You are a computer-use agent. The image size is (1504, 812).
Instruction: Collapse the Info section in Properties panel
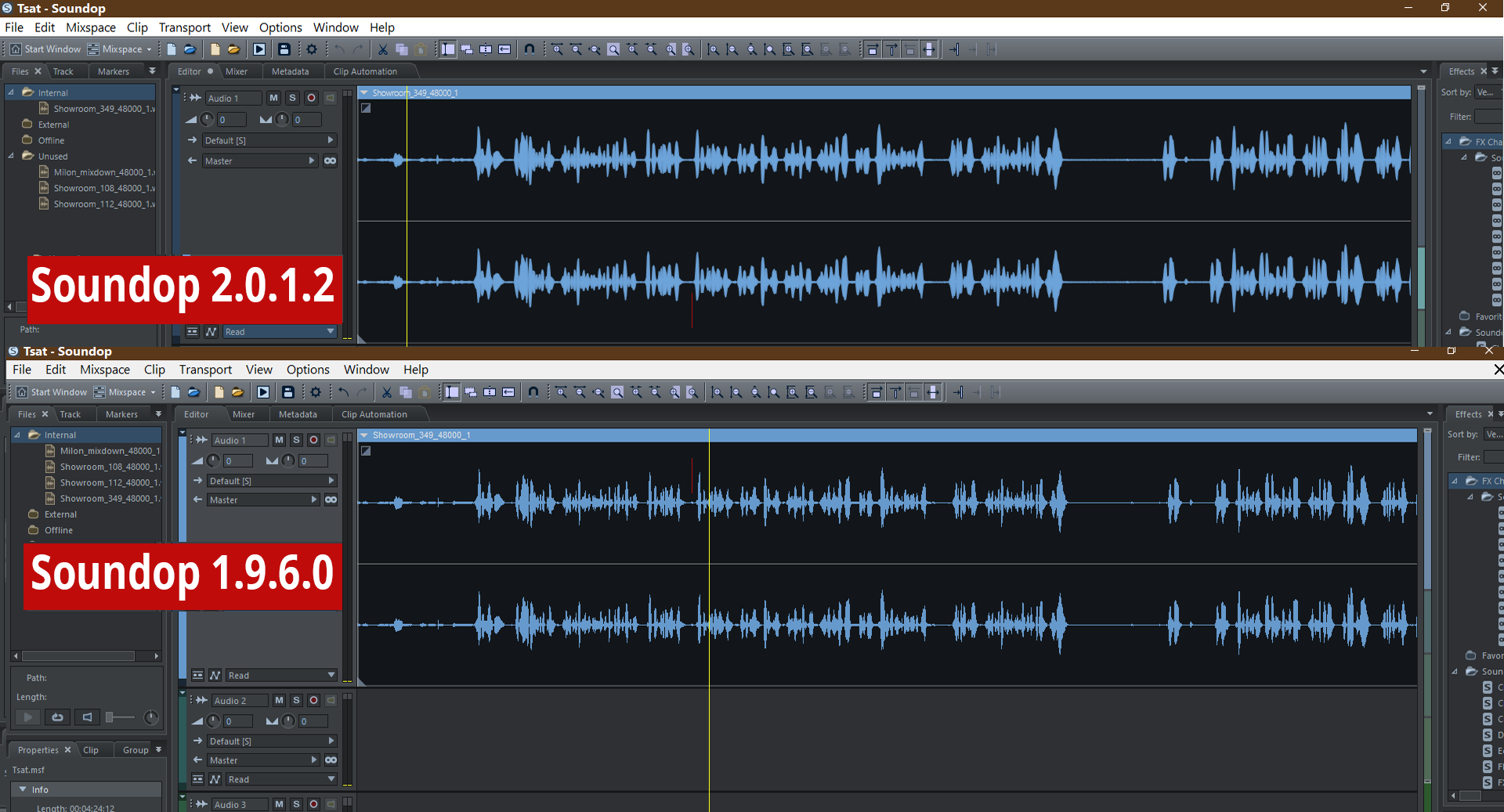pyautogui.click(x=23, y=790)
